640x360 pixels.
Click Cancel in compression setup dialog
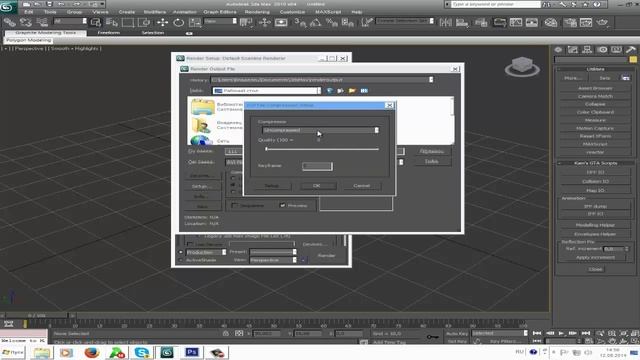362,186
